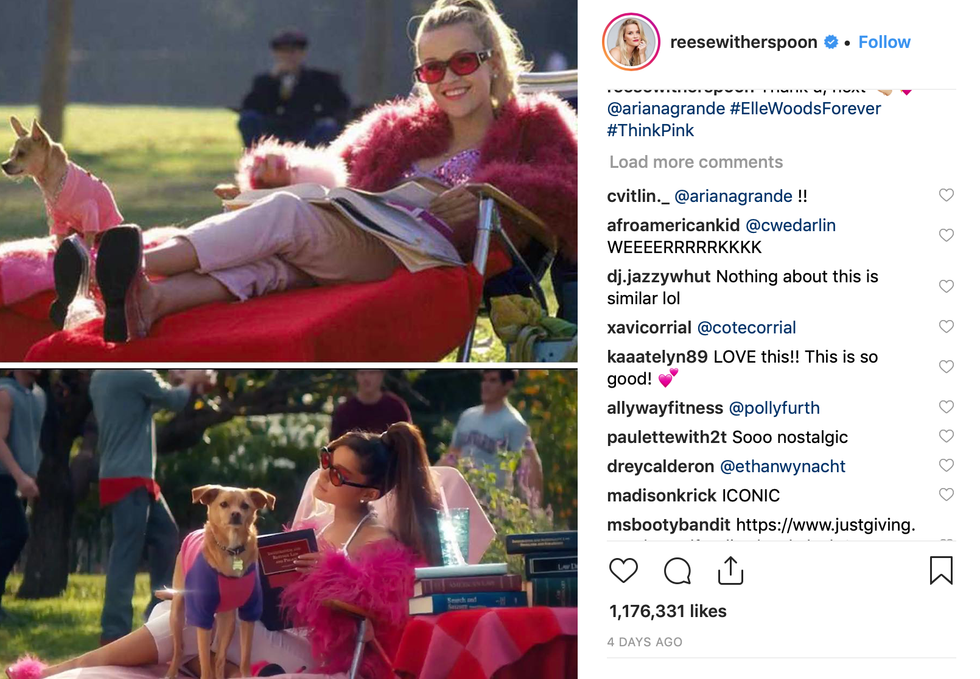The width and height of the screenshot is (980, 679).
Task: Select the top movie still image
Action: (289, 181)
